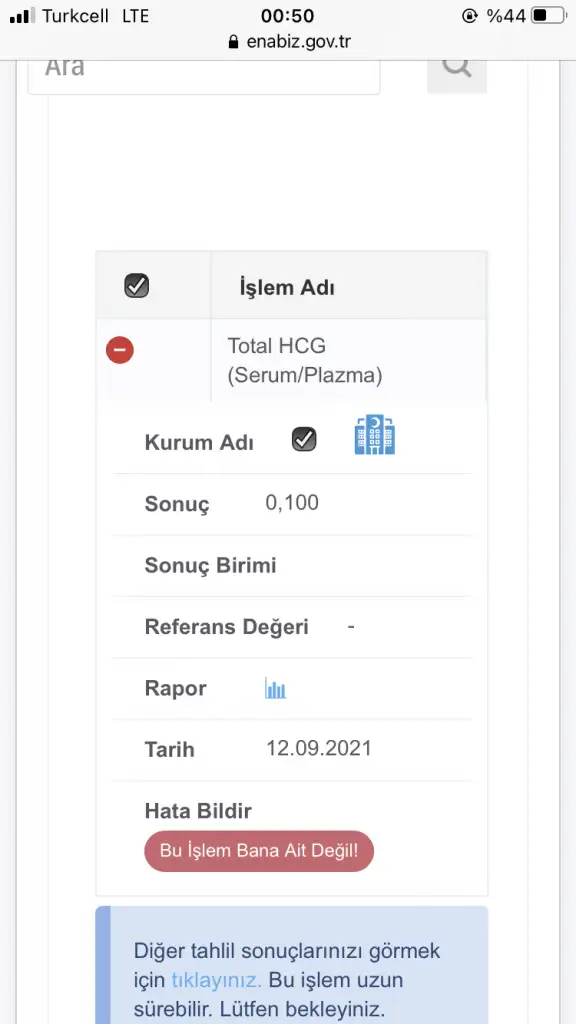Tap the lock icon beside enabiz.gov.tr

tap(234, 42)
